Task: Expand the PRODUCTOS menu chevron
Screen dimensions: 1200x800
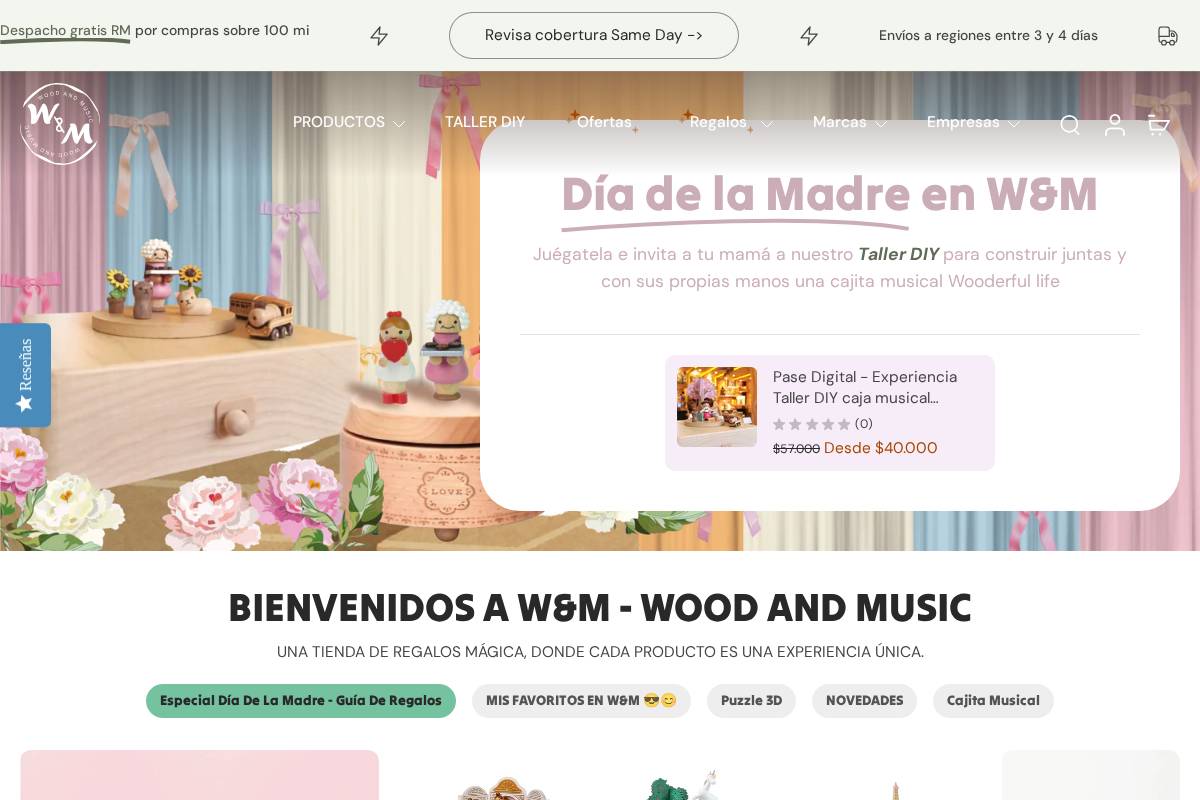Action: 399,124
